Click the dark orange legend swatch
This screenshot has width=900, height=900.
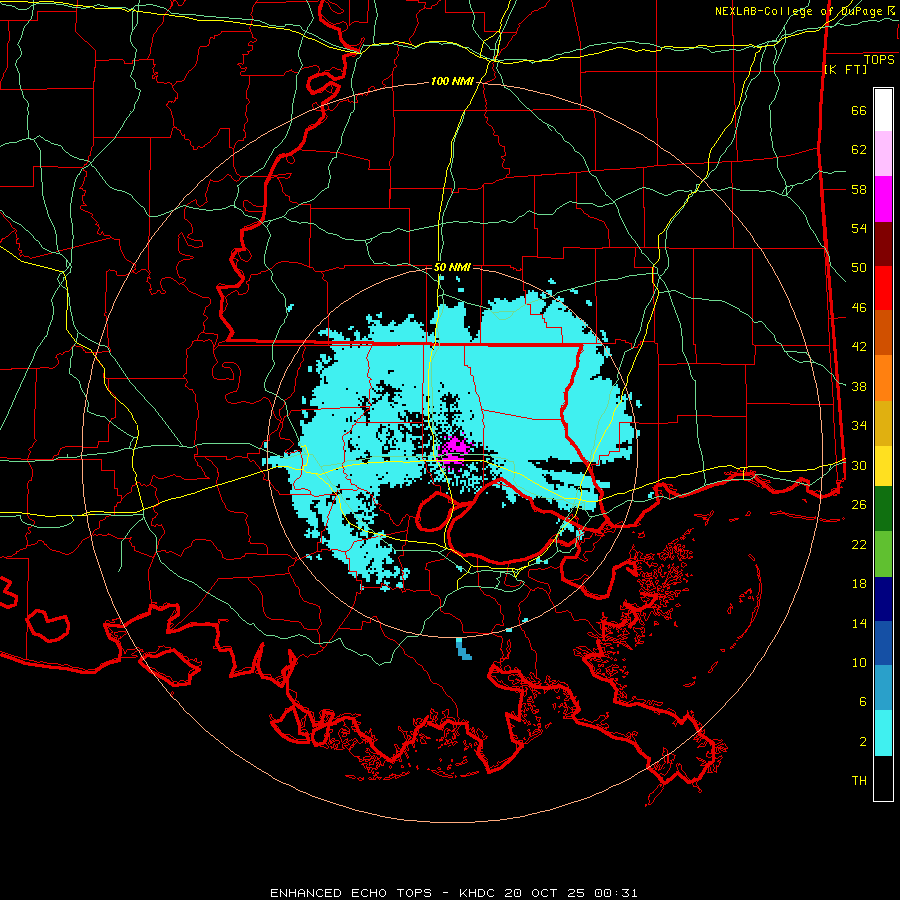pos(883,333)
